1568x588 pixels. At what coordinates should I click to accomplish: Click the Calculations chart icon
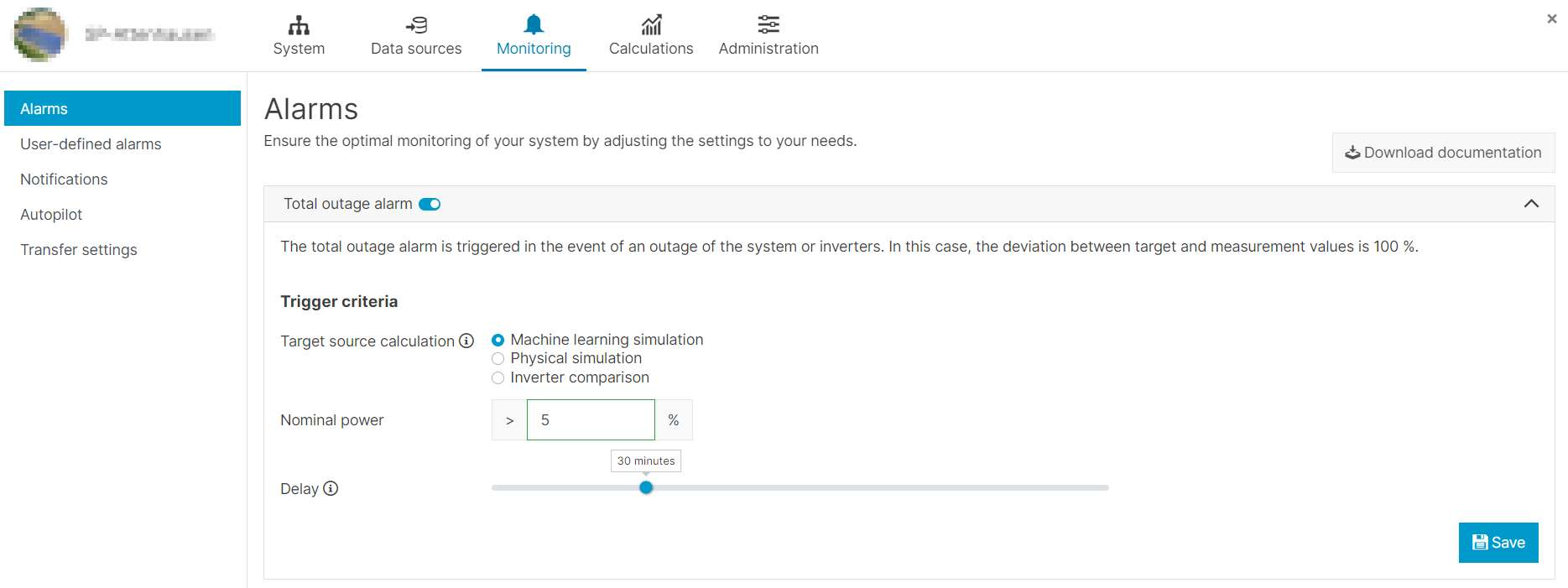click(651, 24)
